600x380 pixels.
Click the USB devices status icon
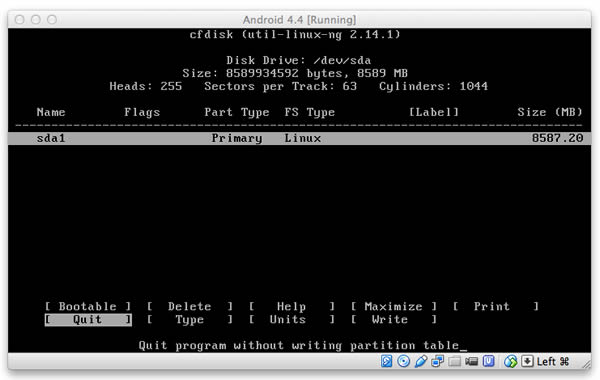(x=421, y=361)
